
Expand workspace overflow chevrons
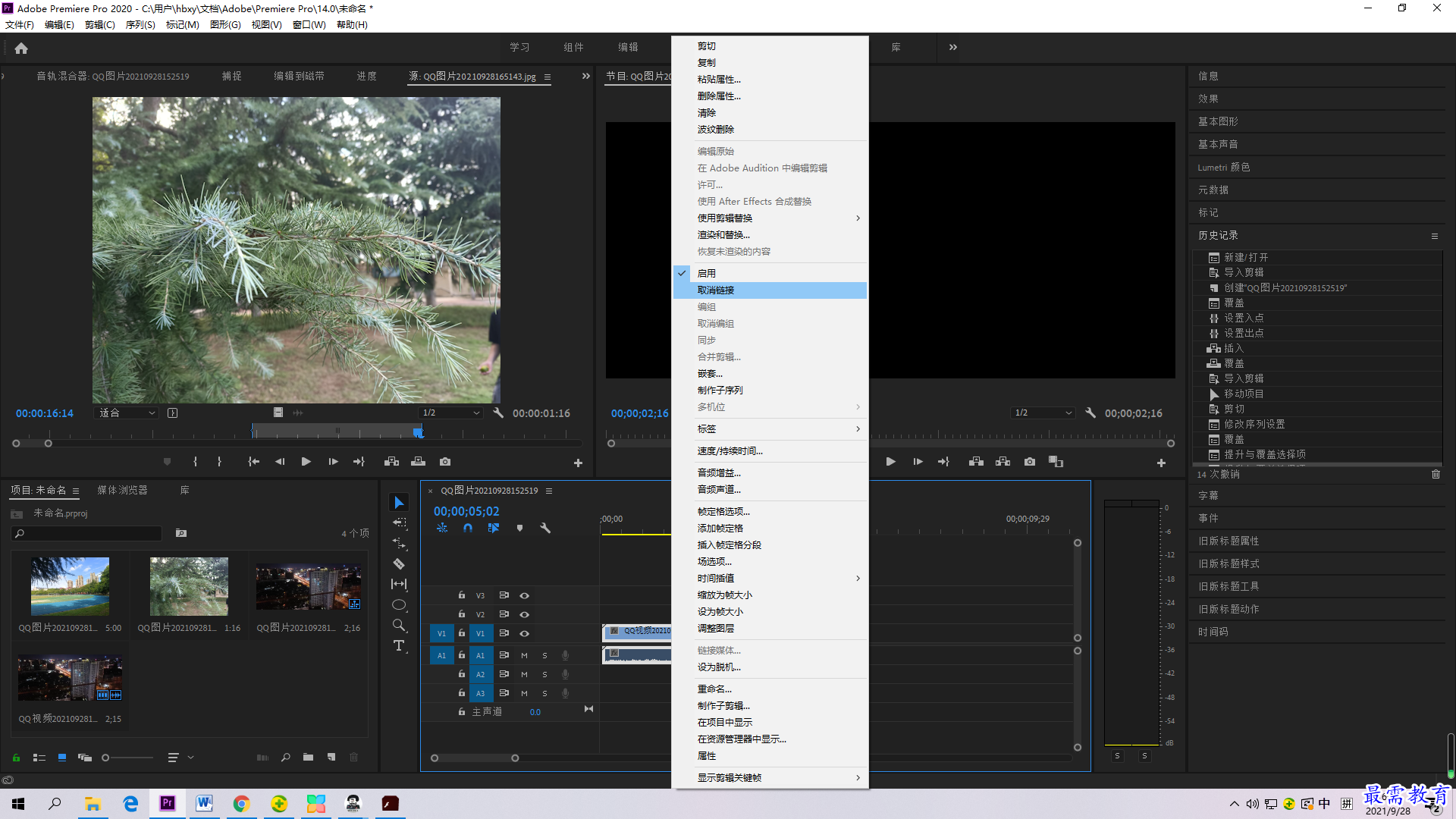pos(953,47)
